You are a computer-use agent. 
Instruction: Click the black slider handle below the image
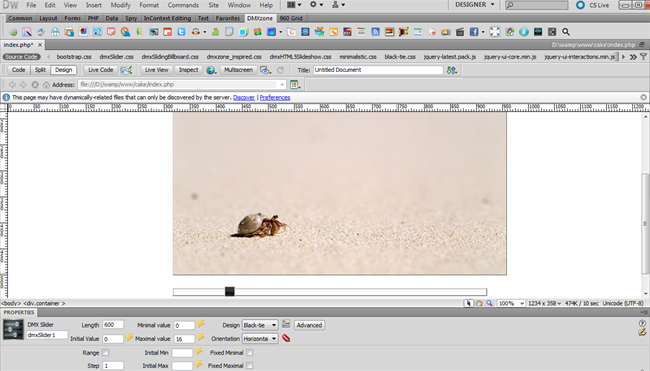pyautogui.click(x=230, y=291)
